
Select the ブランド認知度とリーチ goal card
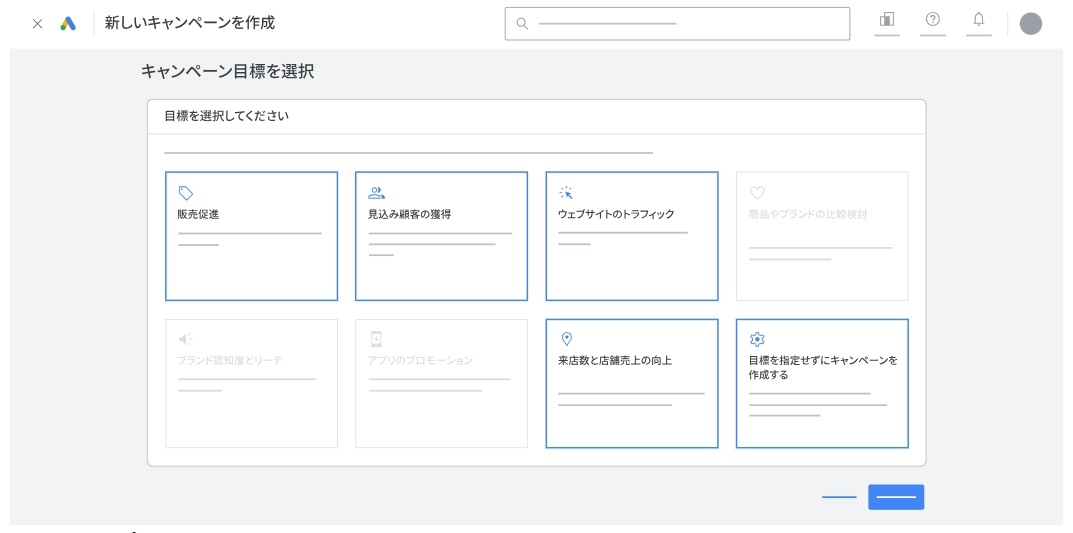coord(252,383)
